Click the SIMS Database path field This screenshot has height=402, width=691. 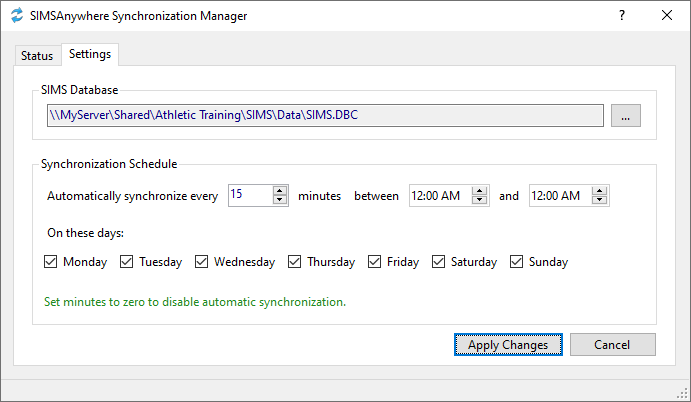click(325, 115)
